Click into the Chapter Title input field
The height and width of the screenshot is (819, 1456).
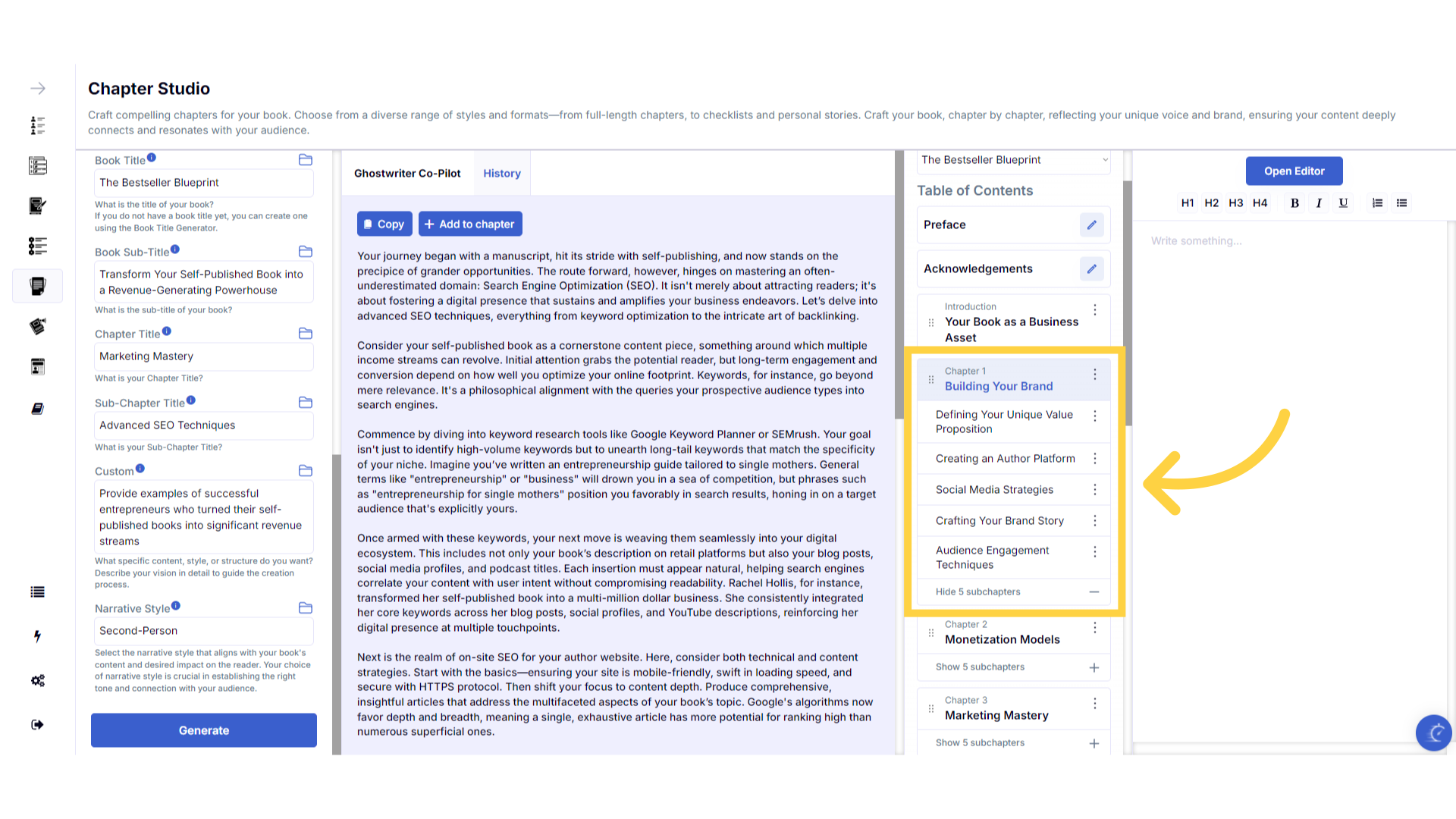pyautogui.click(x=203, y=356)
